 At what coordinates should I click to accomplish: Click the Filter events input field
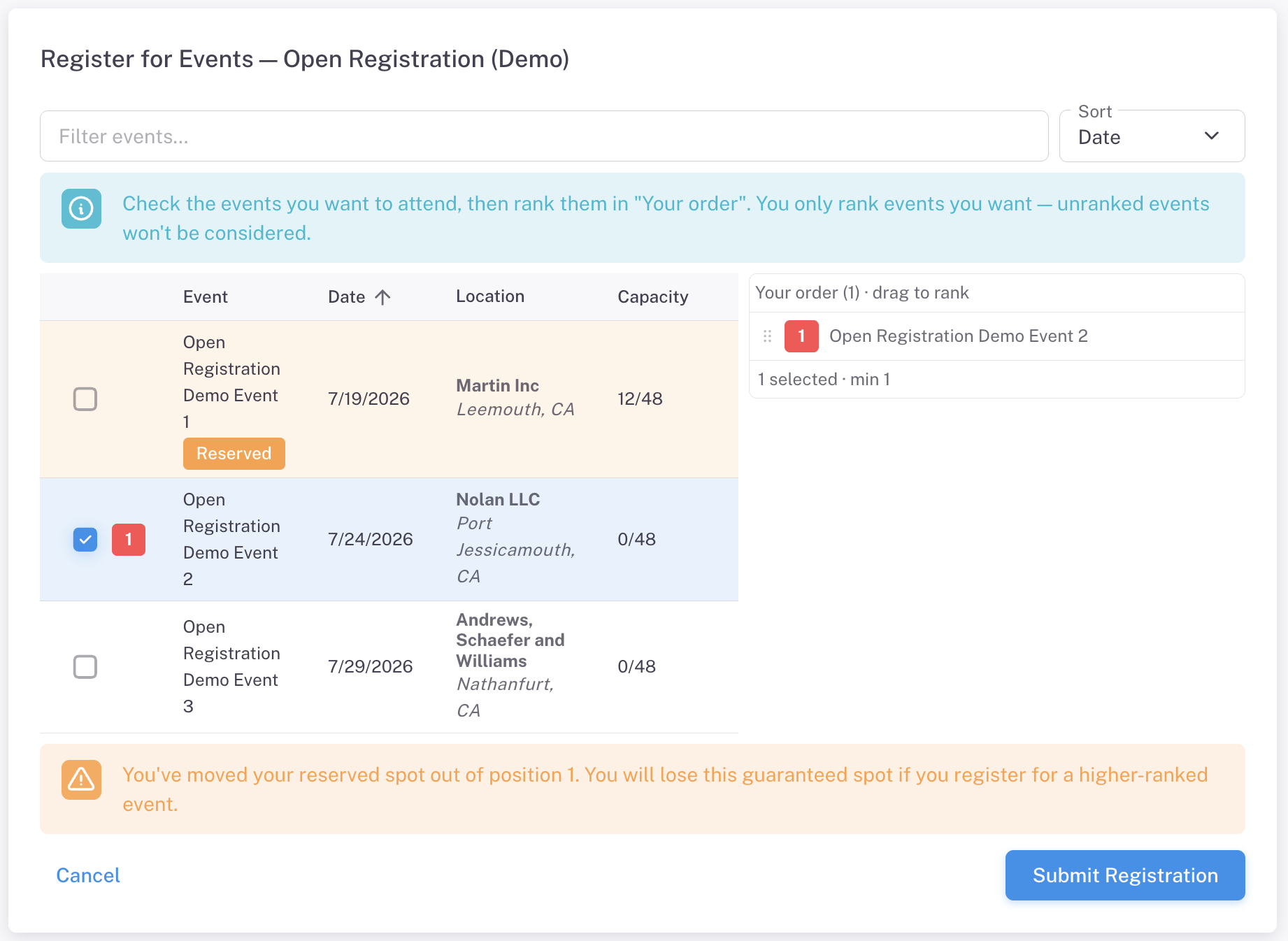544,136
